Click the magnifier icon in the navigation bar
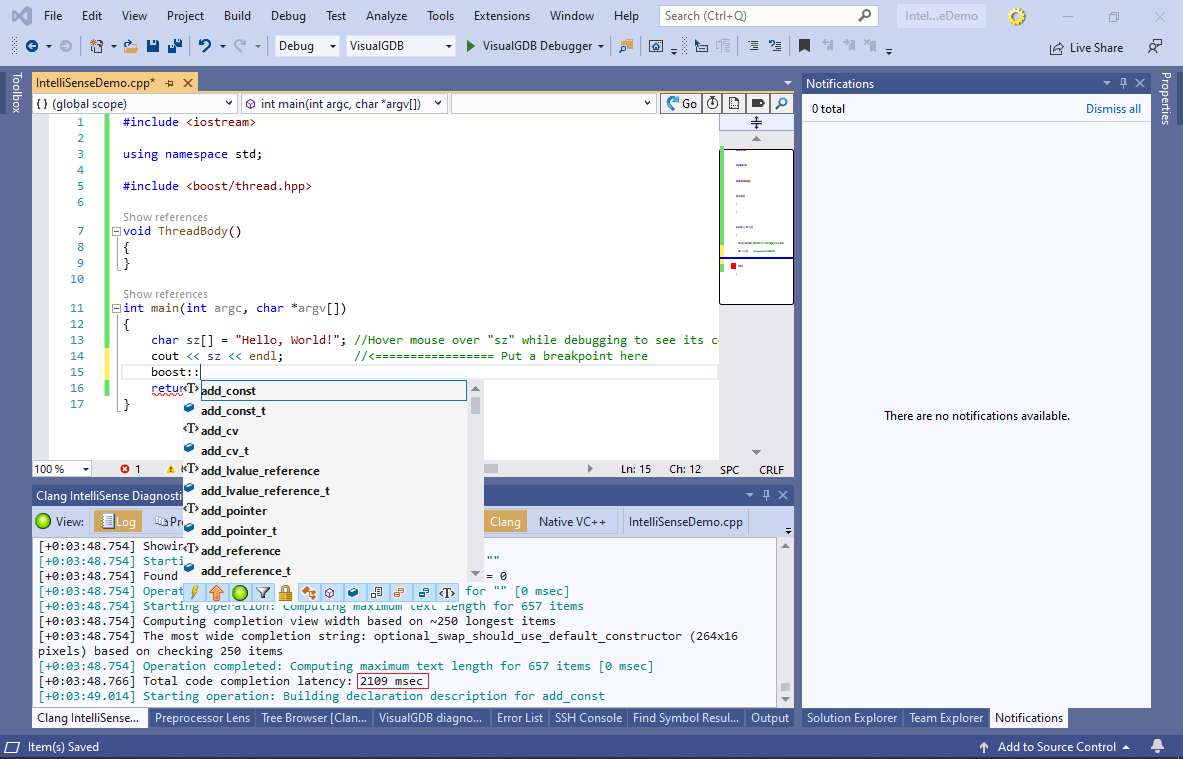Image resolution: width=1183 pixels, height=759 pixels. click(782, 103)
